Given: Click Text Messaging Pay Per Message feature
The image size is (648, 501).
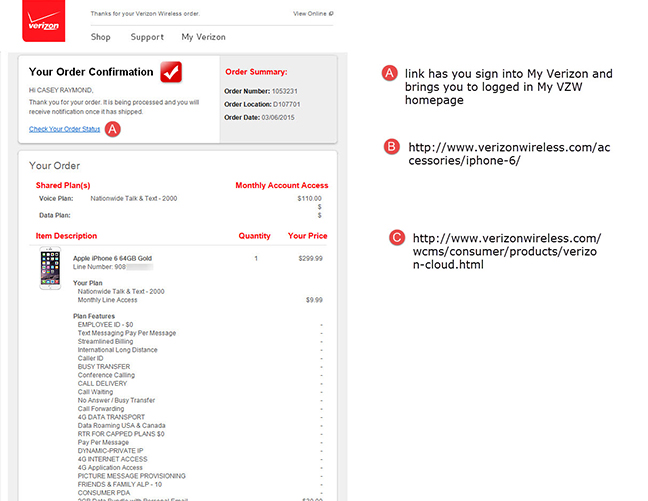Looking at the screenshot, I should [x=127, y=333].
